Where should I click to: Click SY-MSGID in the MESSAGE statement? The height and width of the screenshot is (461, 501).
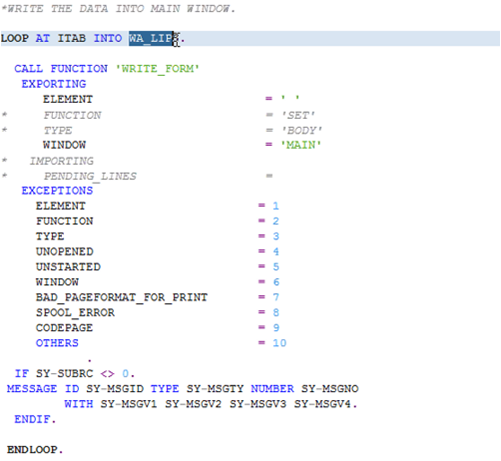115,389
